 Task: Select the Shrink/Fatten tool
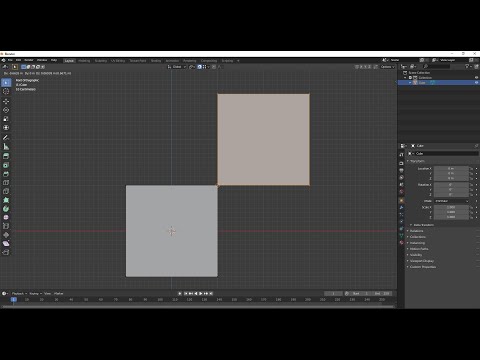[6, 235]
